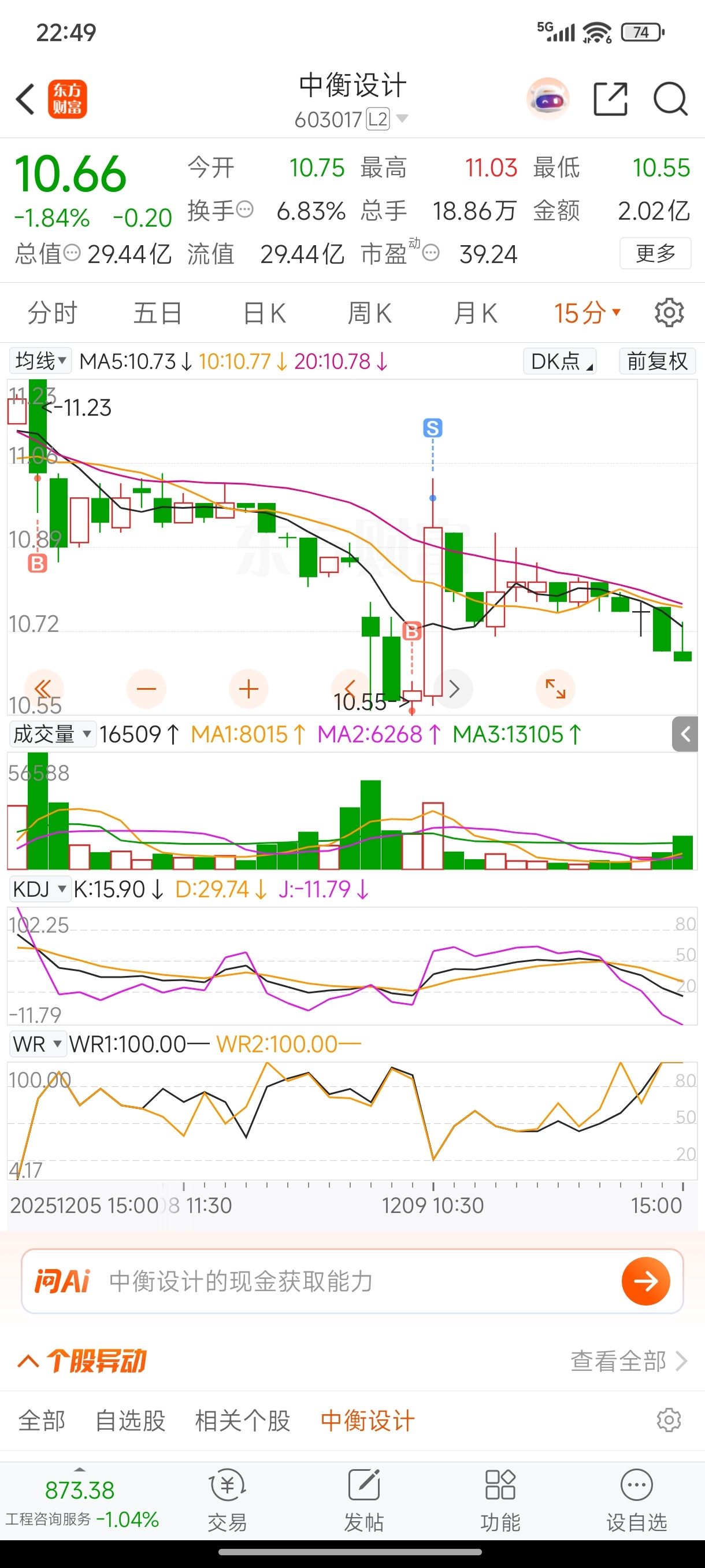The image size is (705, 1568).
Task: Tap the 前复权 adjustment button
Action: pyautogui.click(x=657, y=361)
